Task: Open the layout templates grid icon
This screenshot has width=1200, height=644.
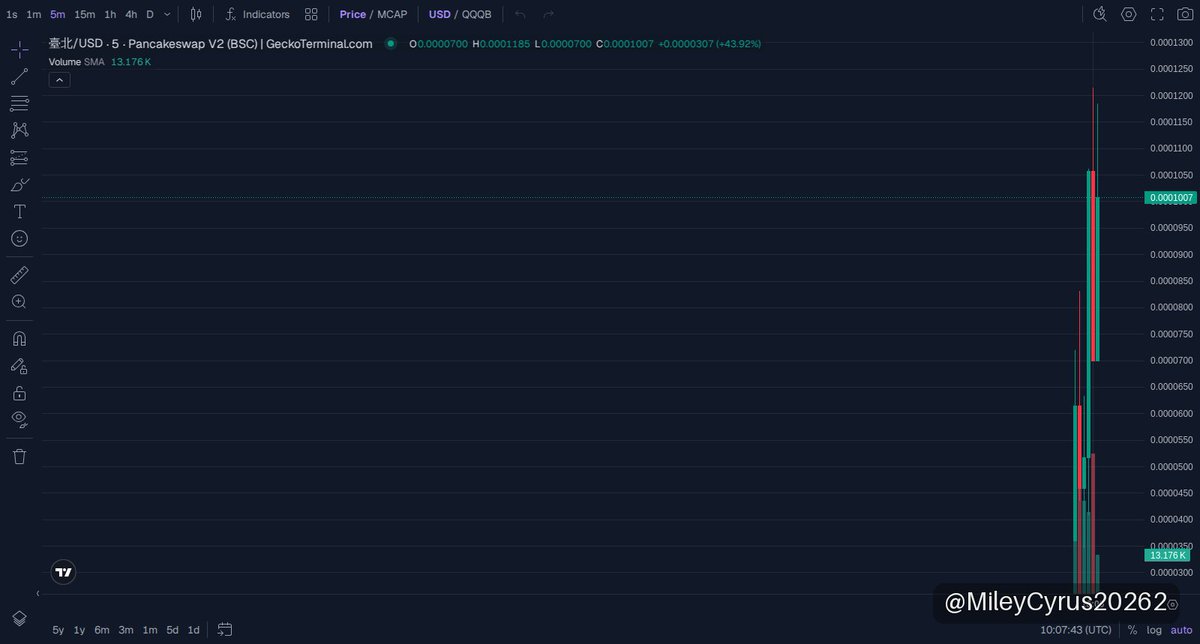Action: pos(311,14)
